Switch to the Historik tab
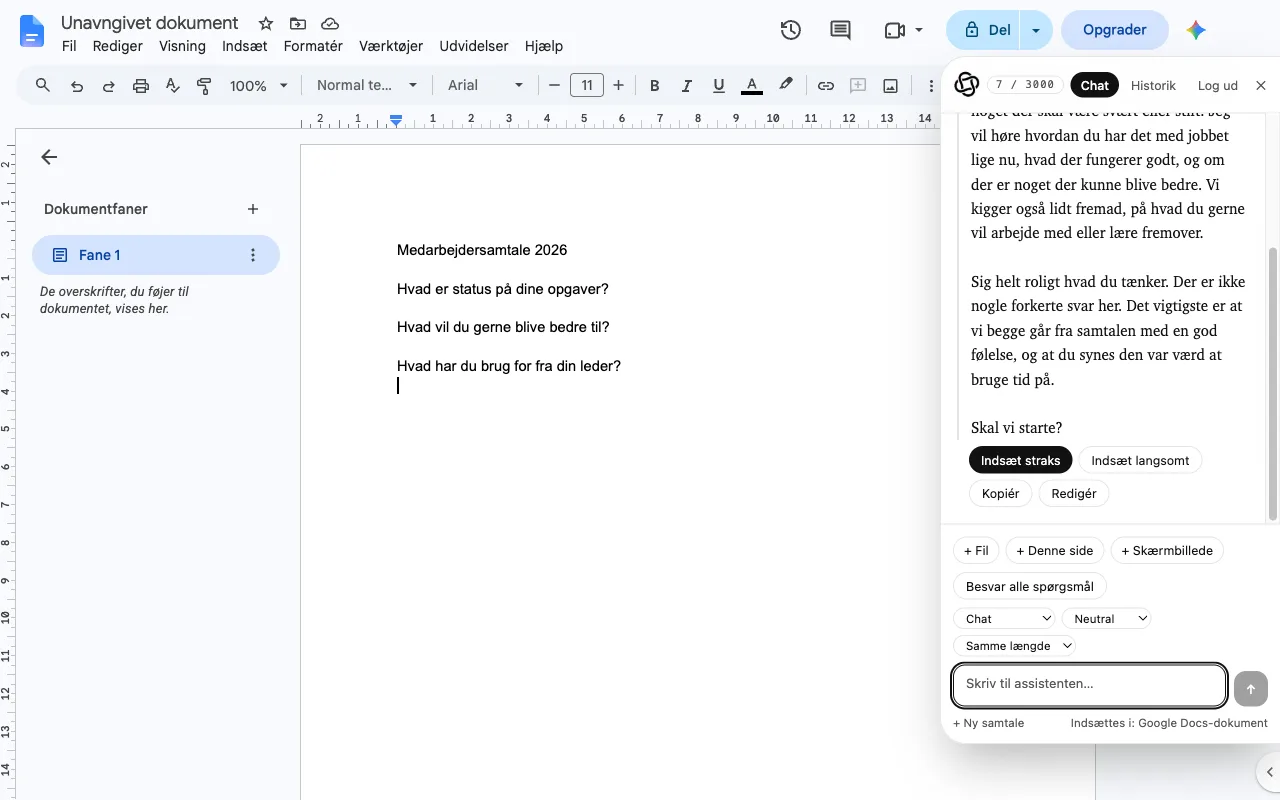 (1153, 86)
